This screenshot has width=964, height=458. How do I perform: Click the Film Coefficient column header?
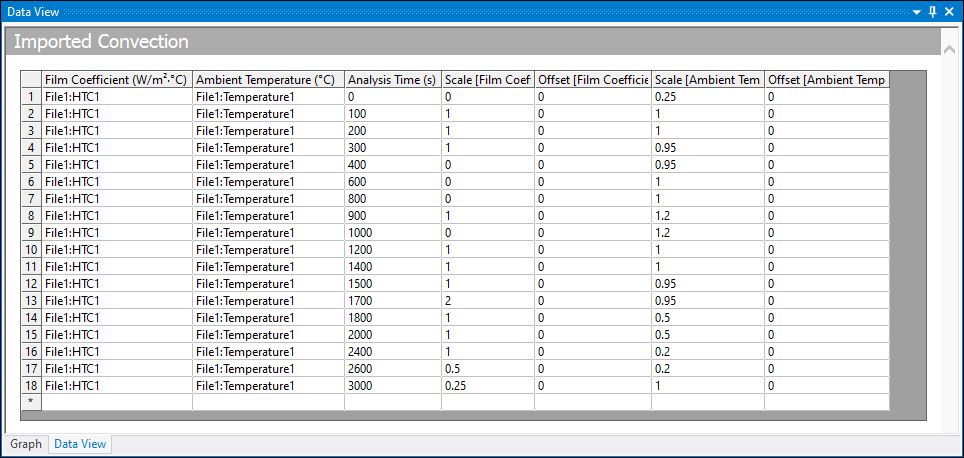point(116,80)
